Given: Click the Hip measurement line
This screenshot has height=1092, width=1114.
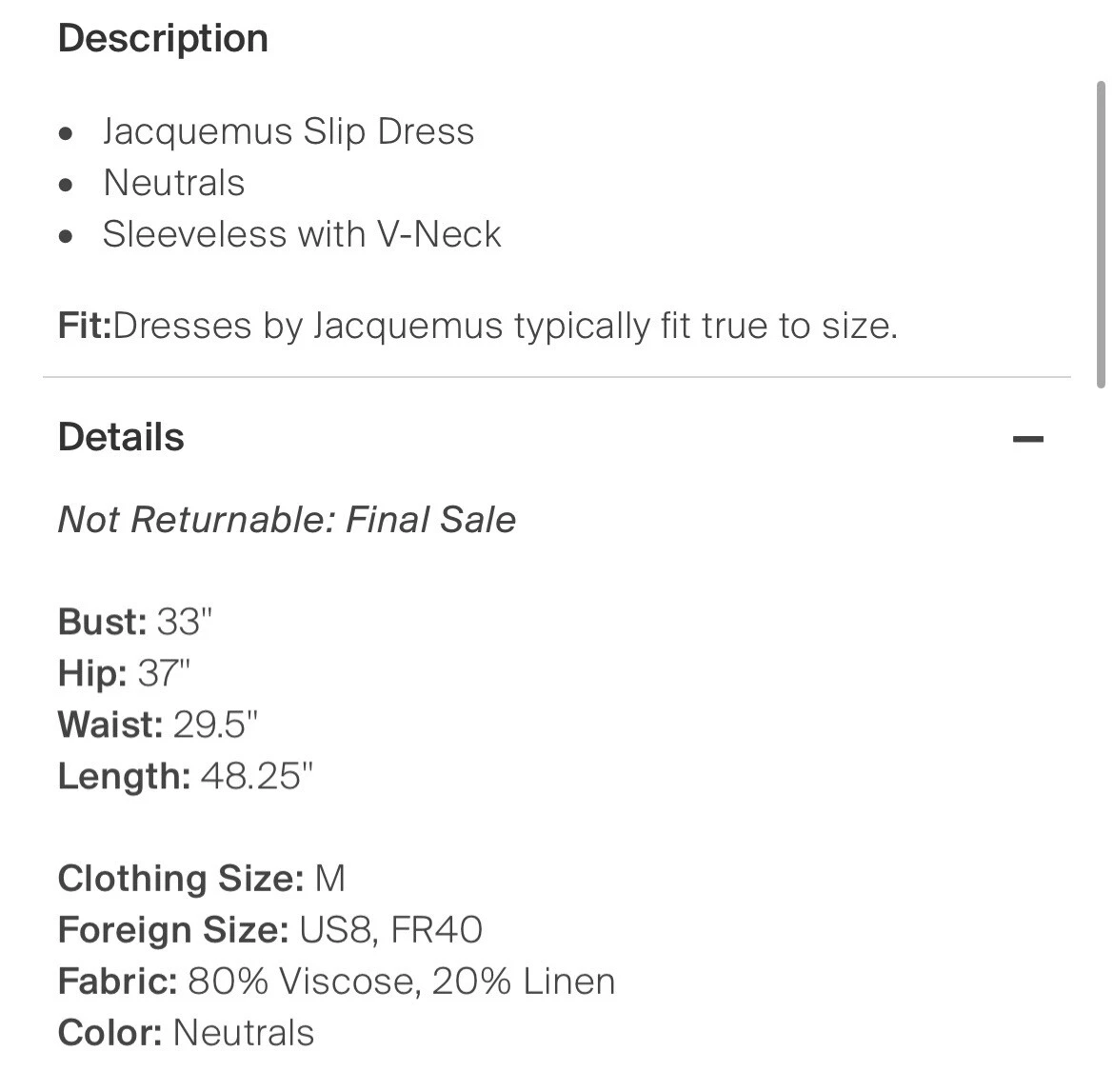Looking at the screenshot, I should tap(124, 673).
